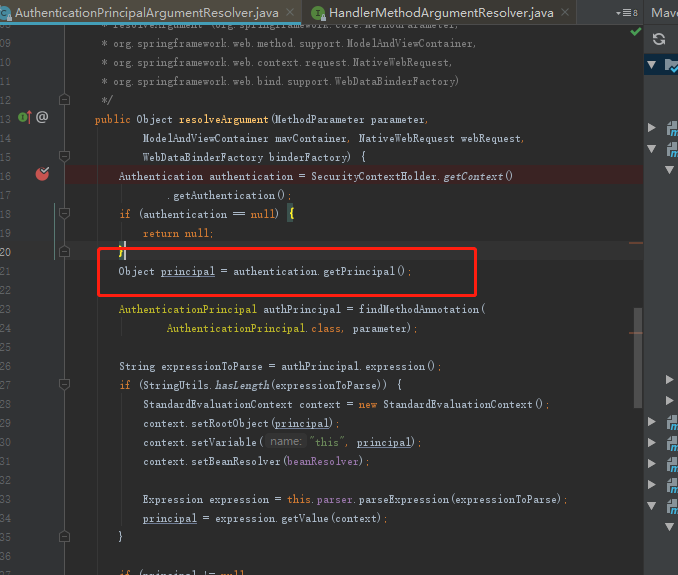Fold the if authentication == null block
Image resolution: width=678 pixels, height=575 pixels.
(x=64, y=213)
